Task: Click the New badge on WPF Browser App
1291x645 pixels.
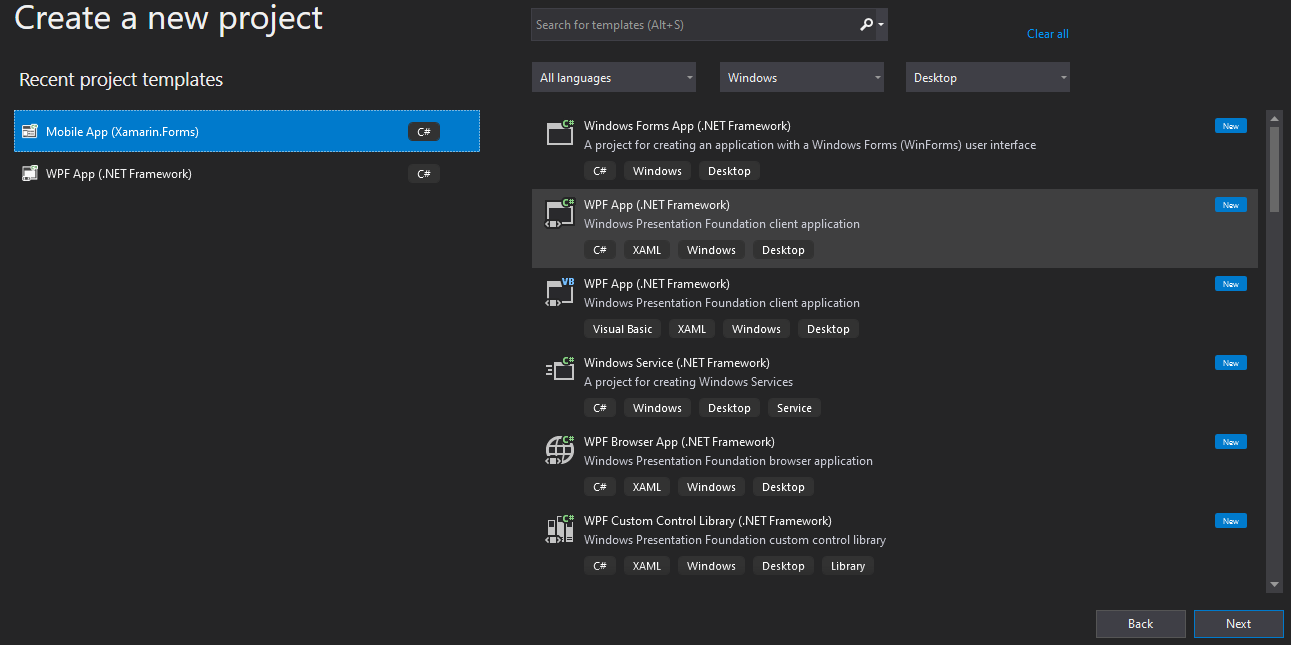Action: (1231, 442)
